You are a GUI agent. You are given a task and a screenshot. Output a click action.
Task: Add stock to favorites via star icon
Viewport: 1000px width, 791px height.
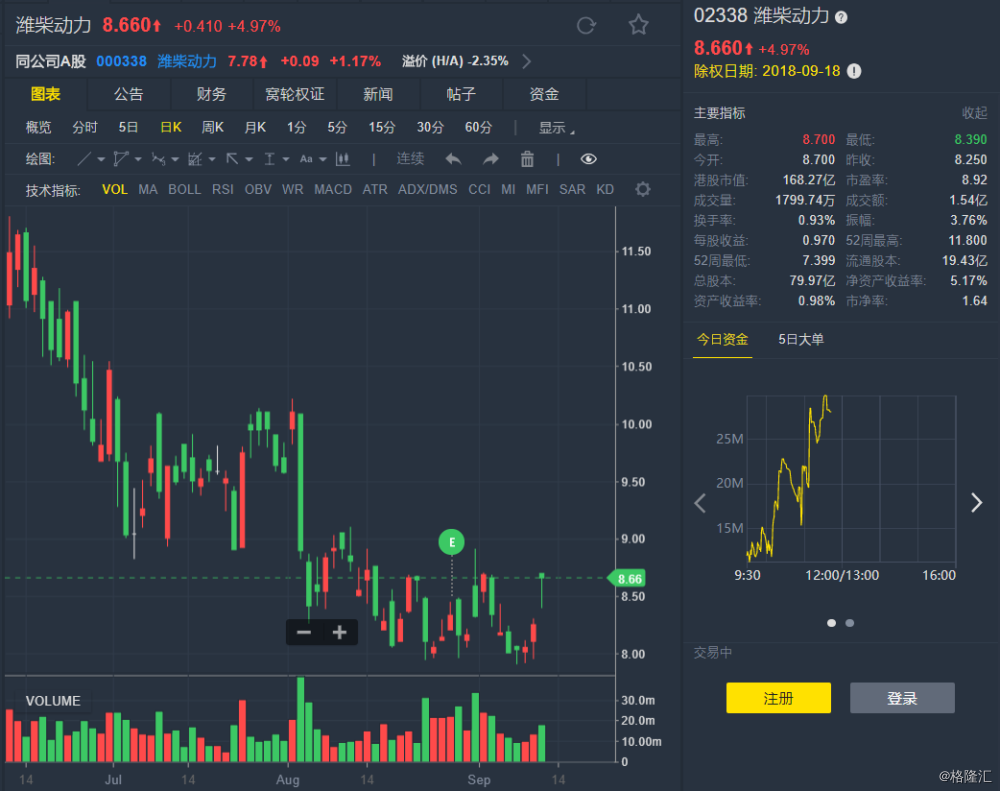638,25
